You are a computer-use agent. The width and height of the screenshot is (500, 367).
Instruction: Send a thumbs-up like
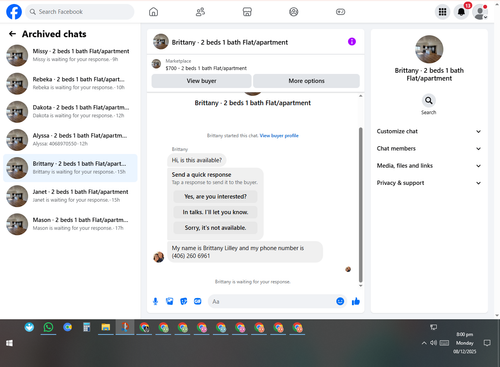pyautogui.click(x=356, y=301)
